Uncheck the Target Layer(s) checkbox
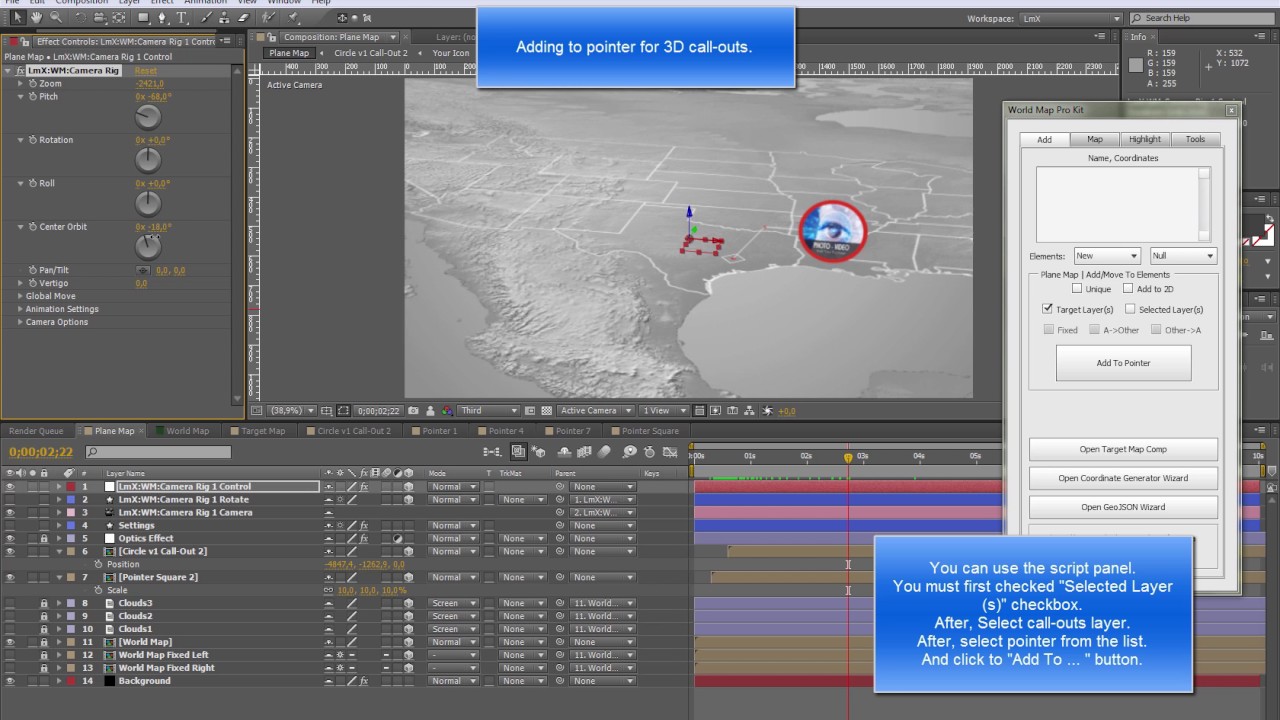The height and width of the screenshot is (720, 1280). 1047,309
